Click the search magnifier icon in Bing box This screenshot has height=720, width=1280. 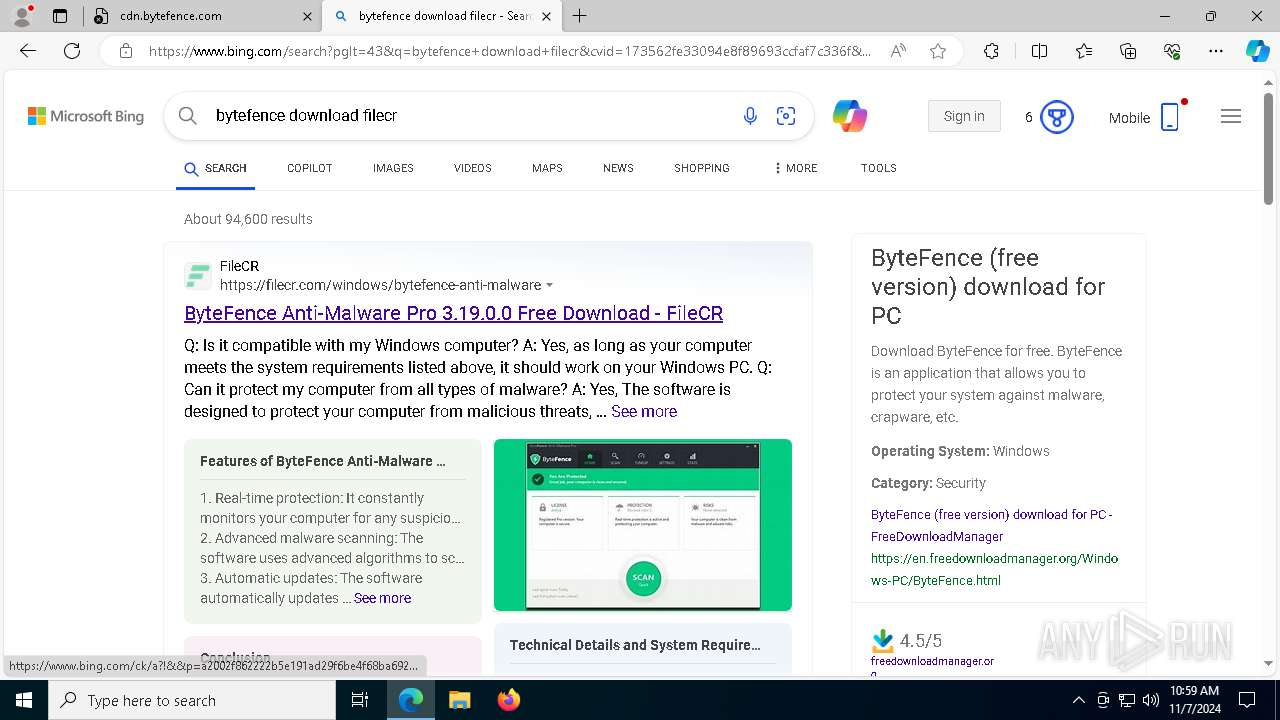tap(187, 116)
